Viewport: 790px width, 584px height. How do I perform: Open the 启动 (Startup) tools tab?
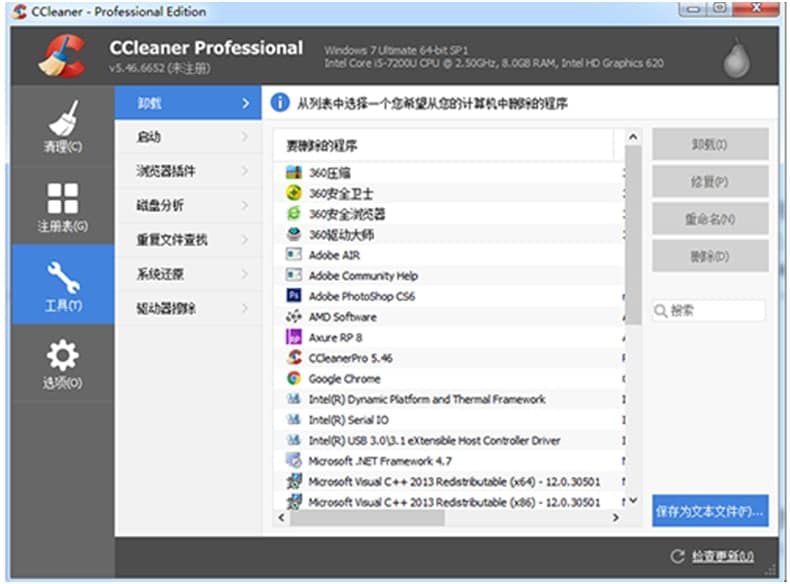[188, 137]
